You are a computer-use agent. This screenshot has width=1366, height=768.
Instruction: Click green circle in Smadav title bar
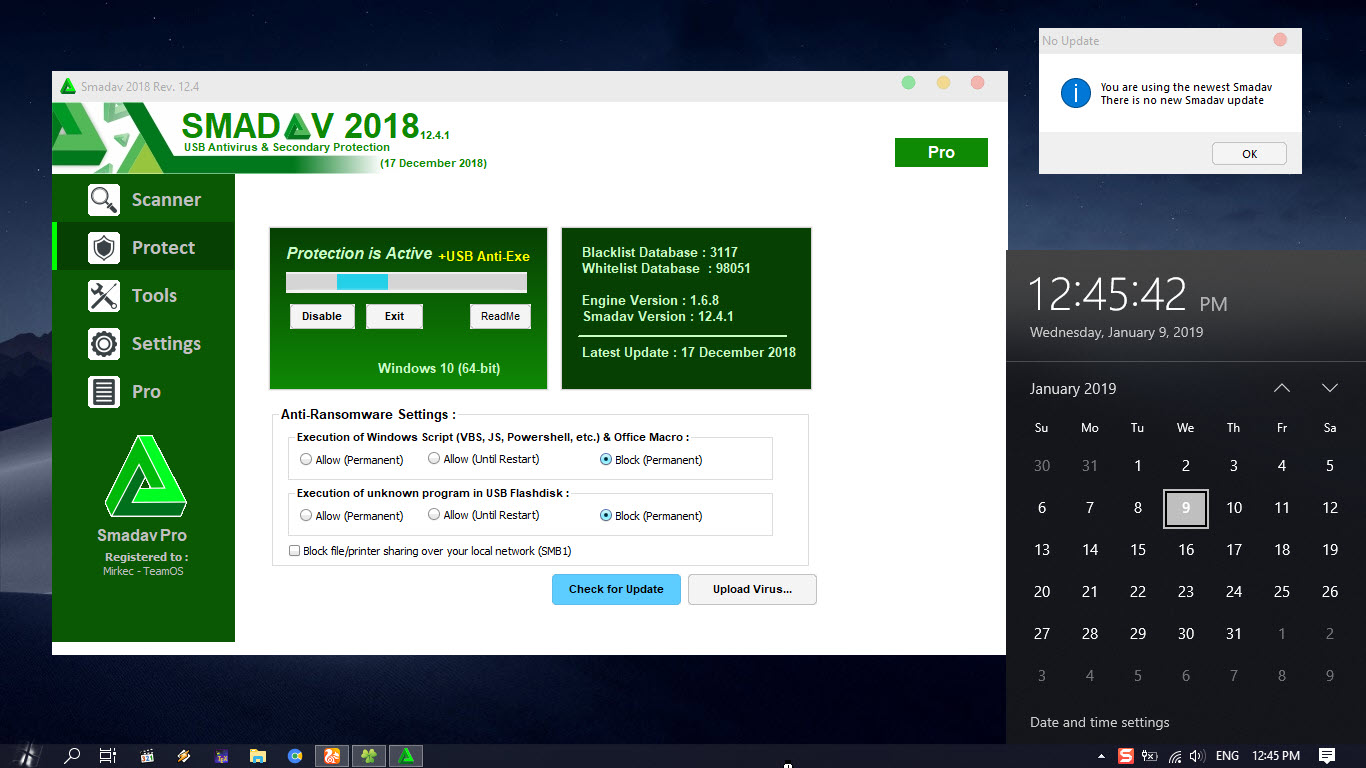coord(908,83)
